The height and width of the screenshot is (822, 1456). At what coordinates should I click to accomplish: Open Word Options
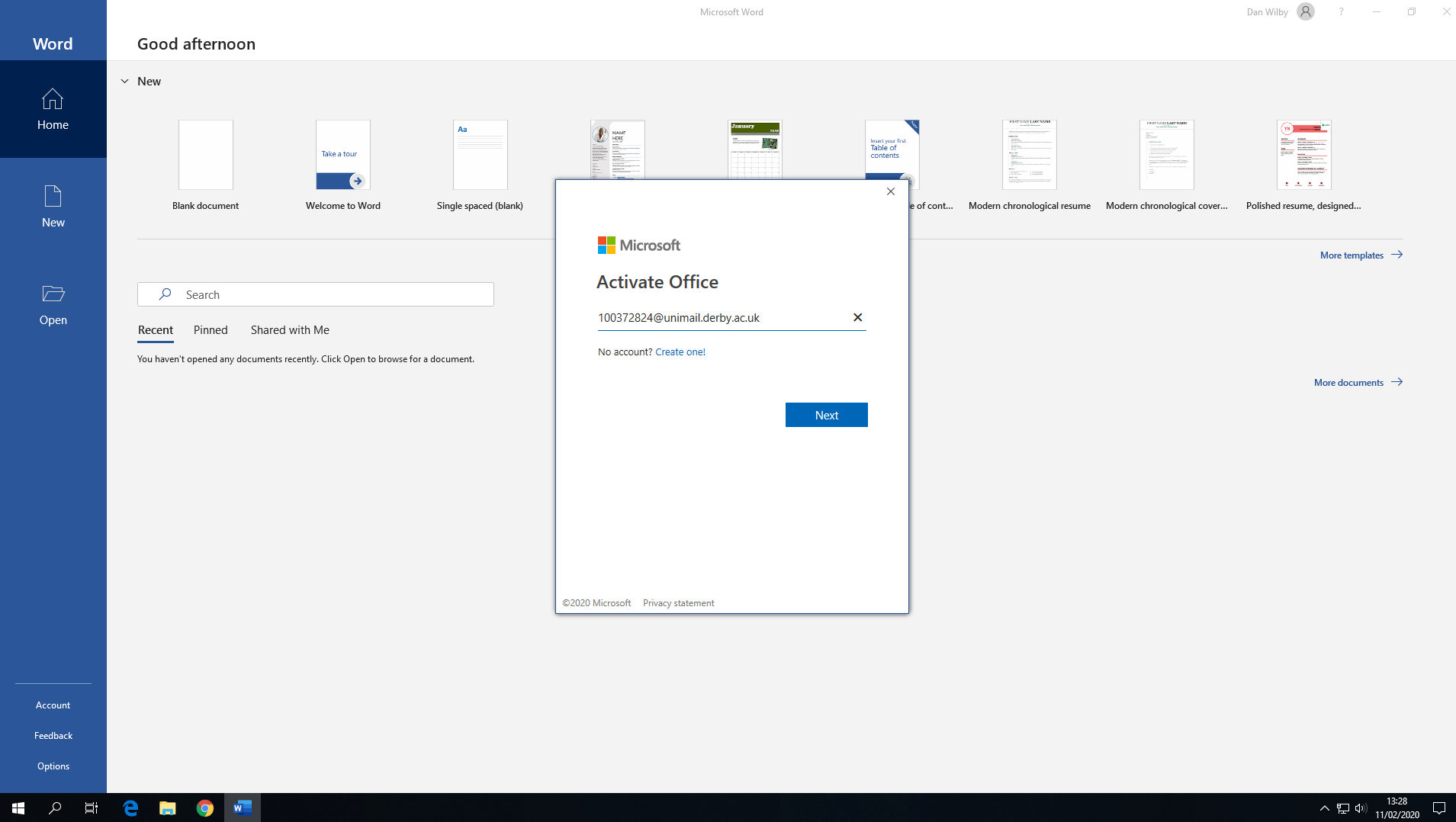(x=53, y=766)
